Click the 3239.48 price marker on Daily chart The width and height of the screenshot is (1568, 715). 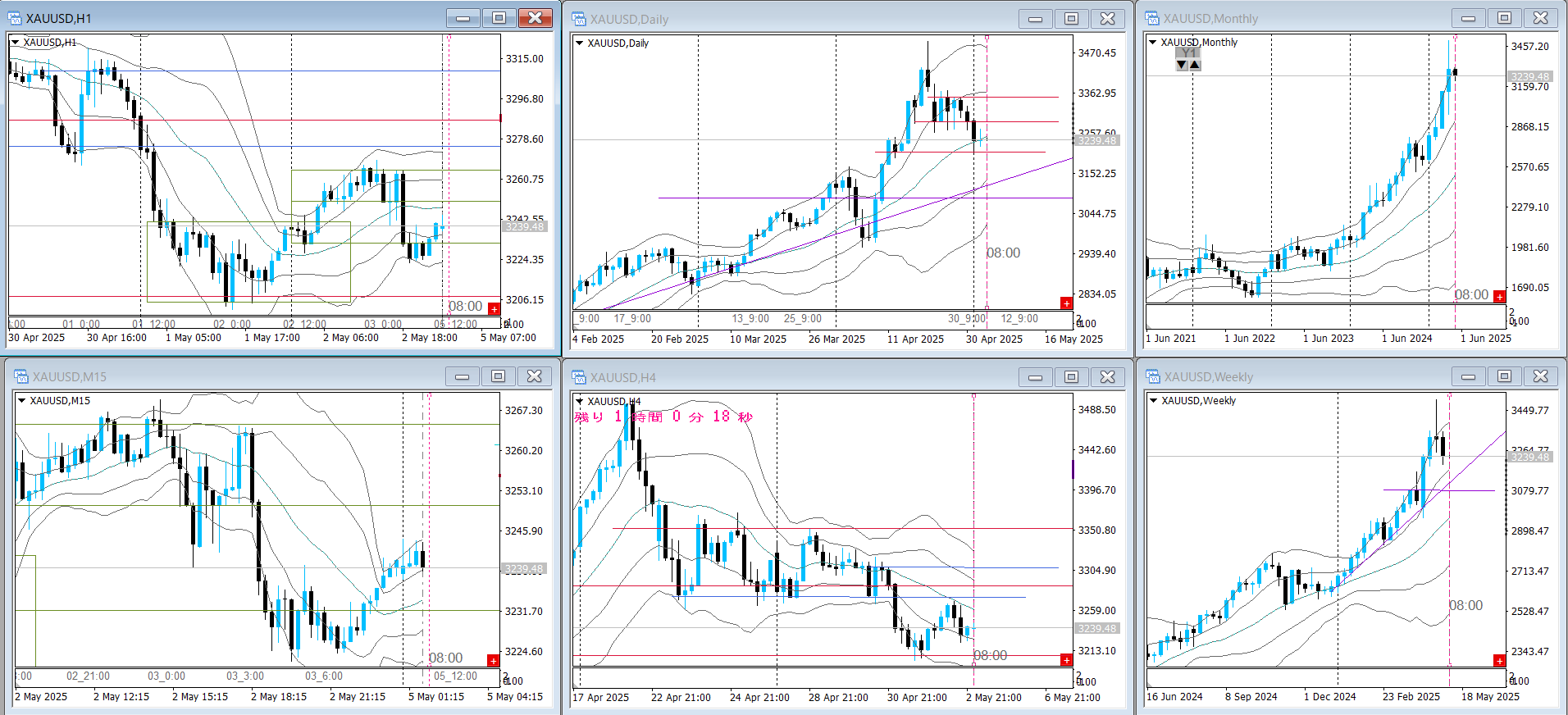(1096, 141)
